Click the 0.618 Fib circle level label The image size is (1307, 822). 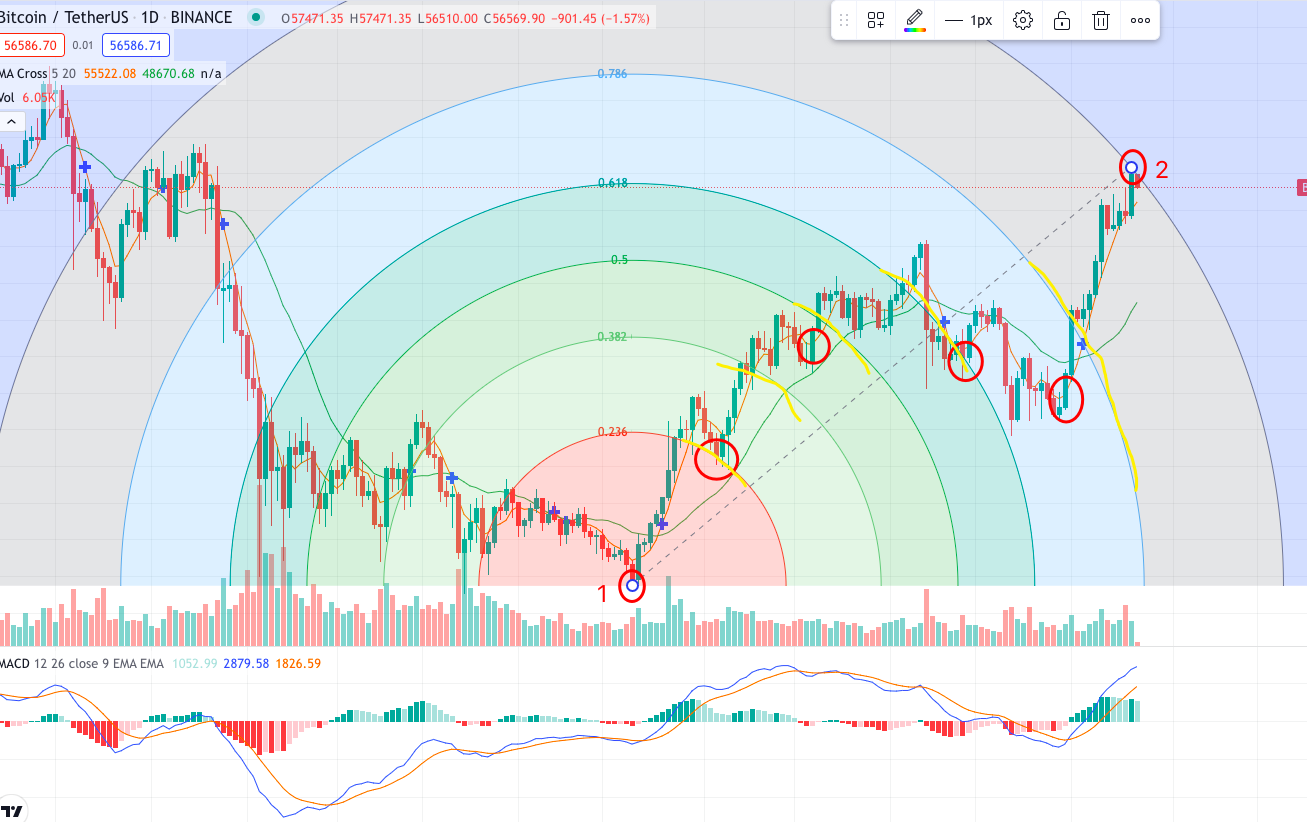click(x=612, y=183)
